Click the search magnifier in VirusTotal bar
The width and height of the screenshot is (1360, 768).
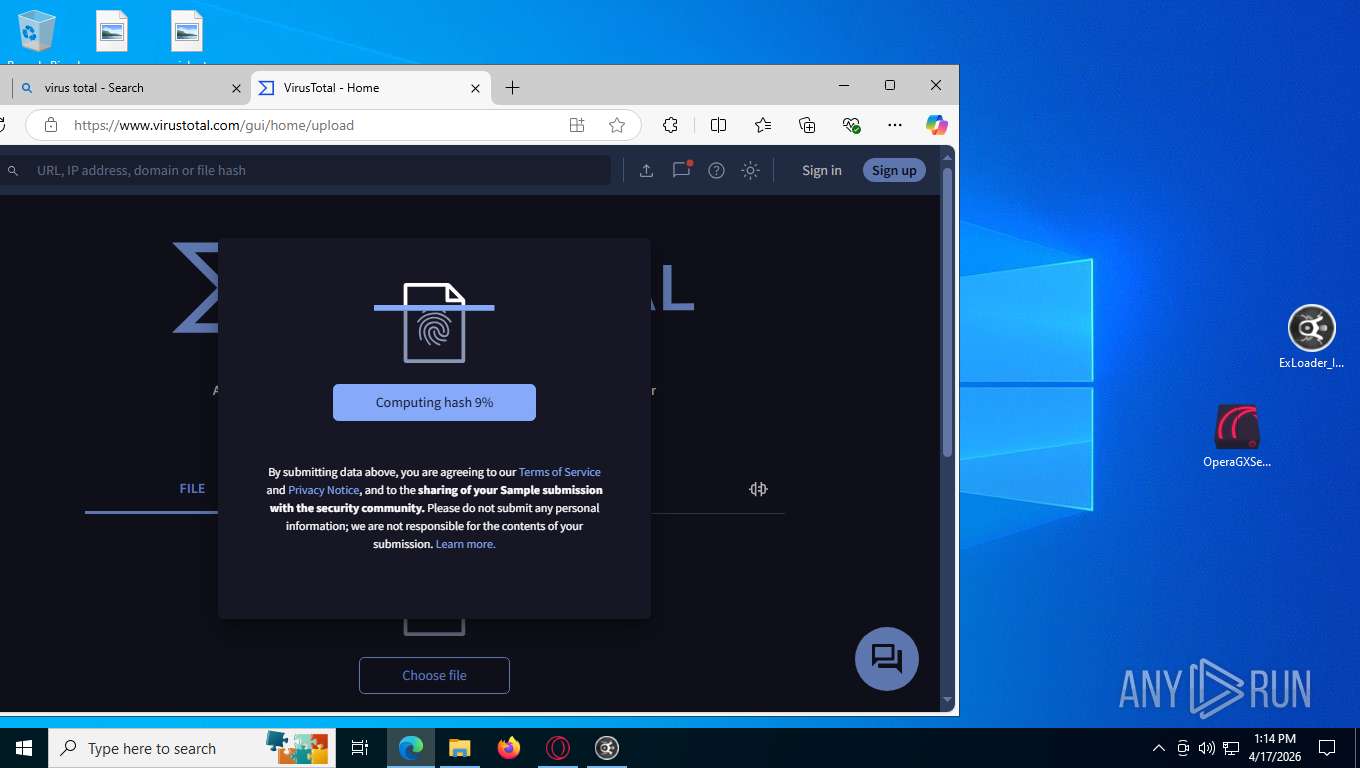coord(13,171)
